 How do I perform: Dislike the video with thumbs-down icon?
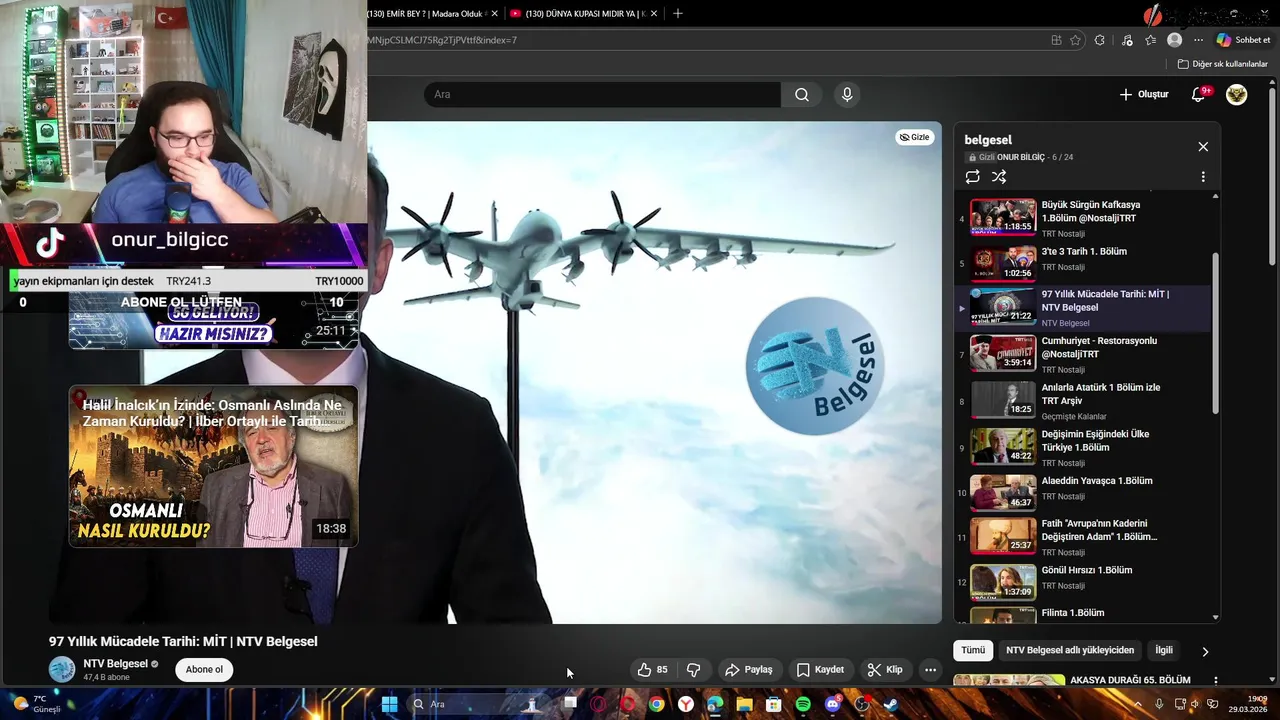693,670
